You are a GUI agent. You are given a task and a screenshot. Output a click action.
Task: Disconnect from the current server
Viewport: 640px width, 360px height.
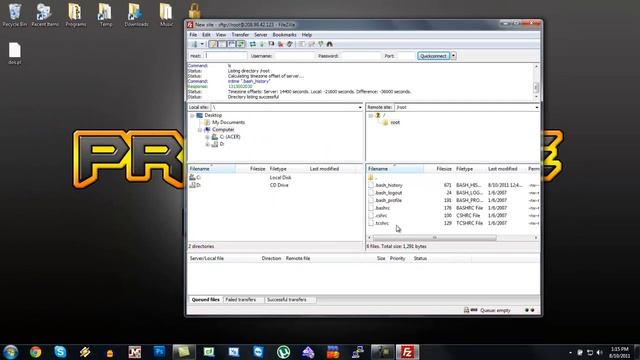281,44
